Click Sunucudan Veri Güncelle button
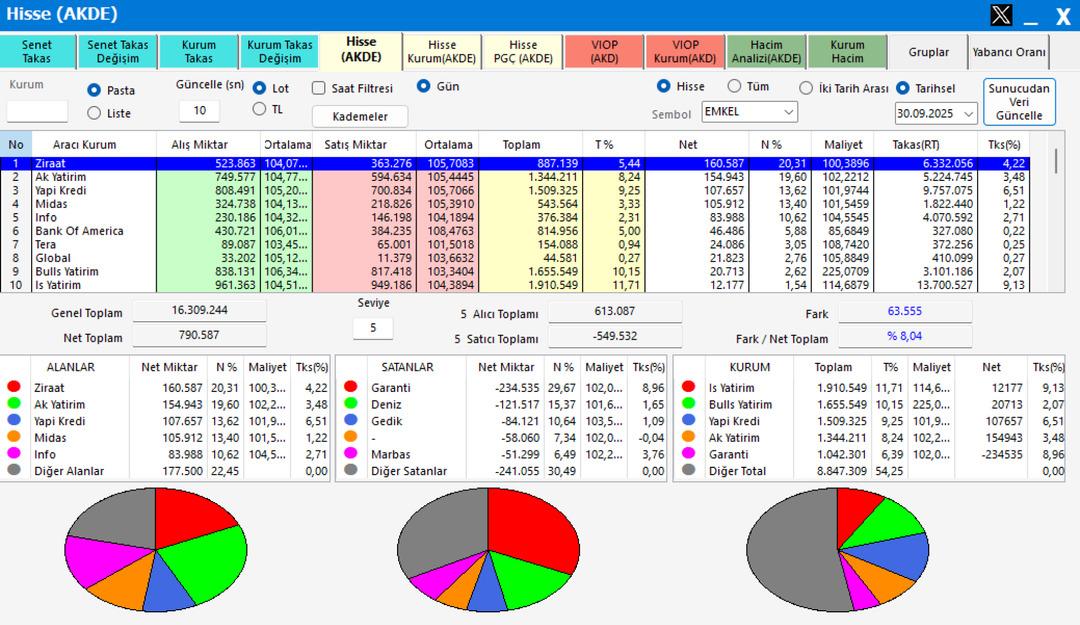 tap(1019, 102)
